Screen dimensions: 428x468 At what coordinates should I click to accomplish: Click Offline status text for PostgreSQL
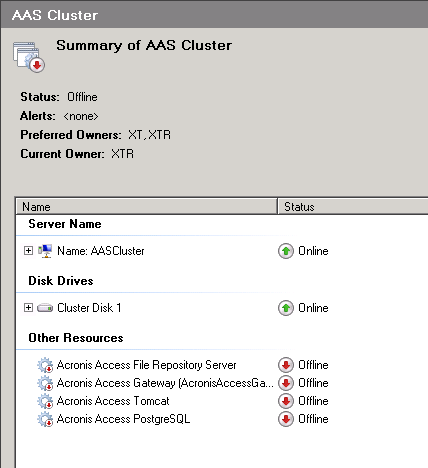tap(313, 419)
